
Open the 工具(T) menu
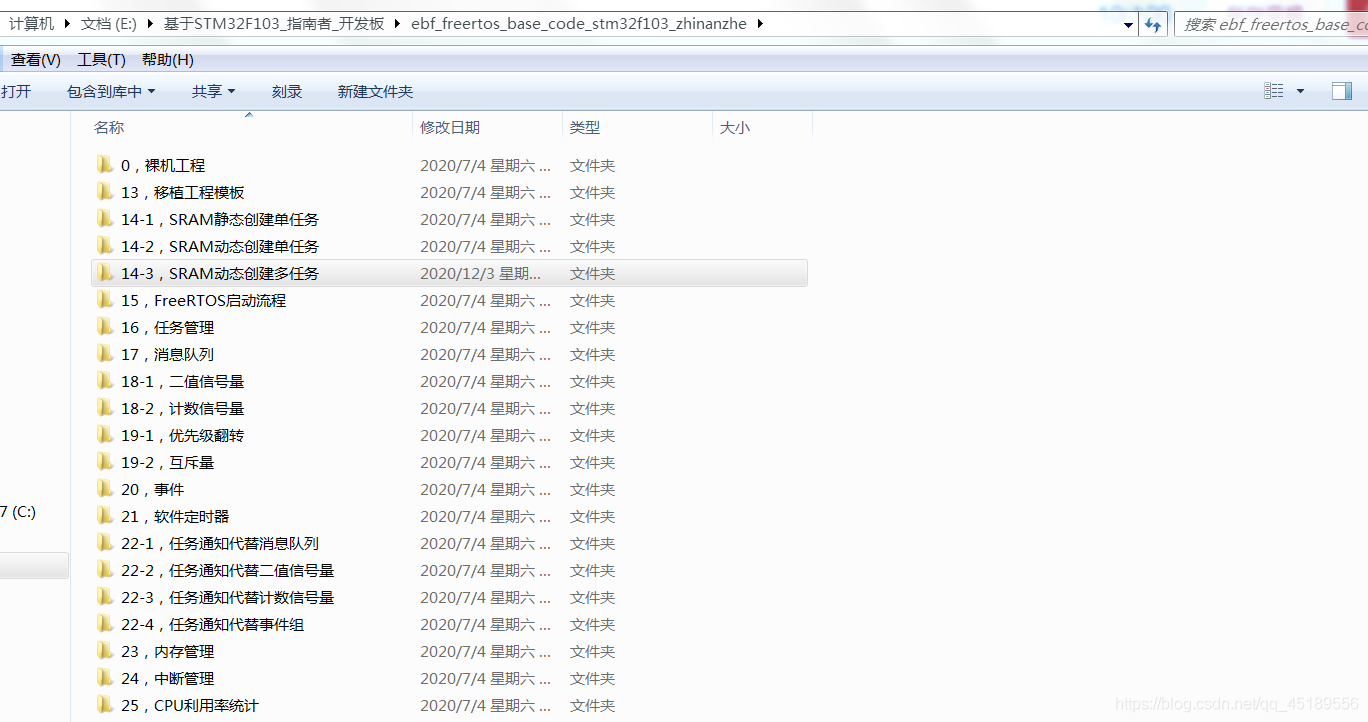pos(102,60)
